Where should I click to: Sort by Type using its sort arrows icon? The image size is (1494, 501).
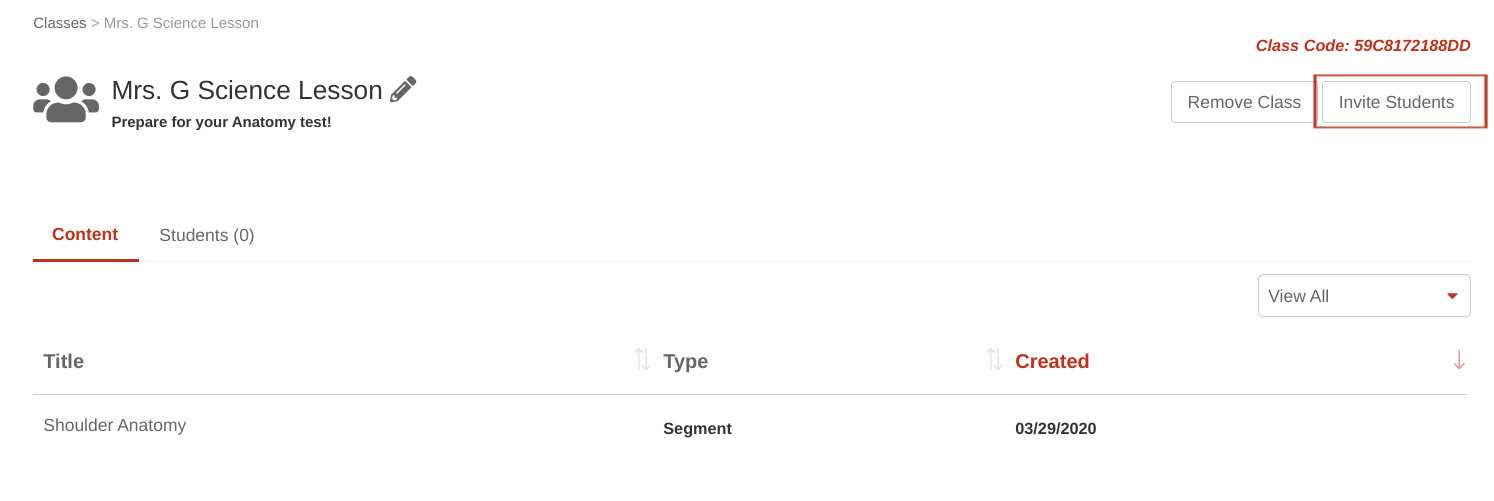pyautogui.click(x=994, y=360)
